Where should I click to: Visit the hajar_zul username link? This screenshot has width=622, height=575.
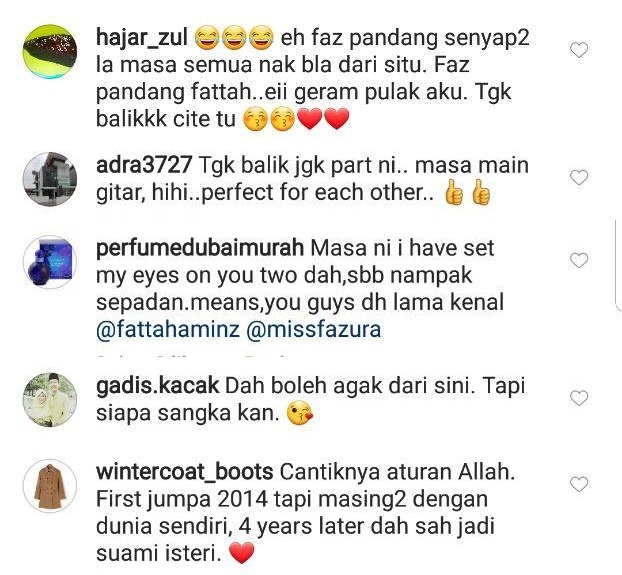pos(142,38)
